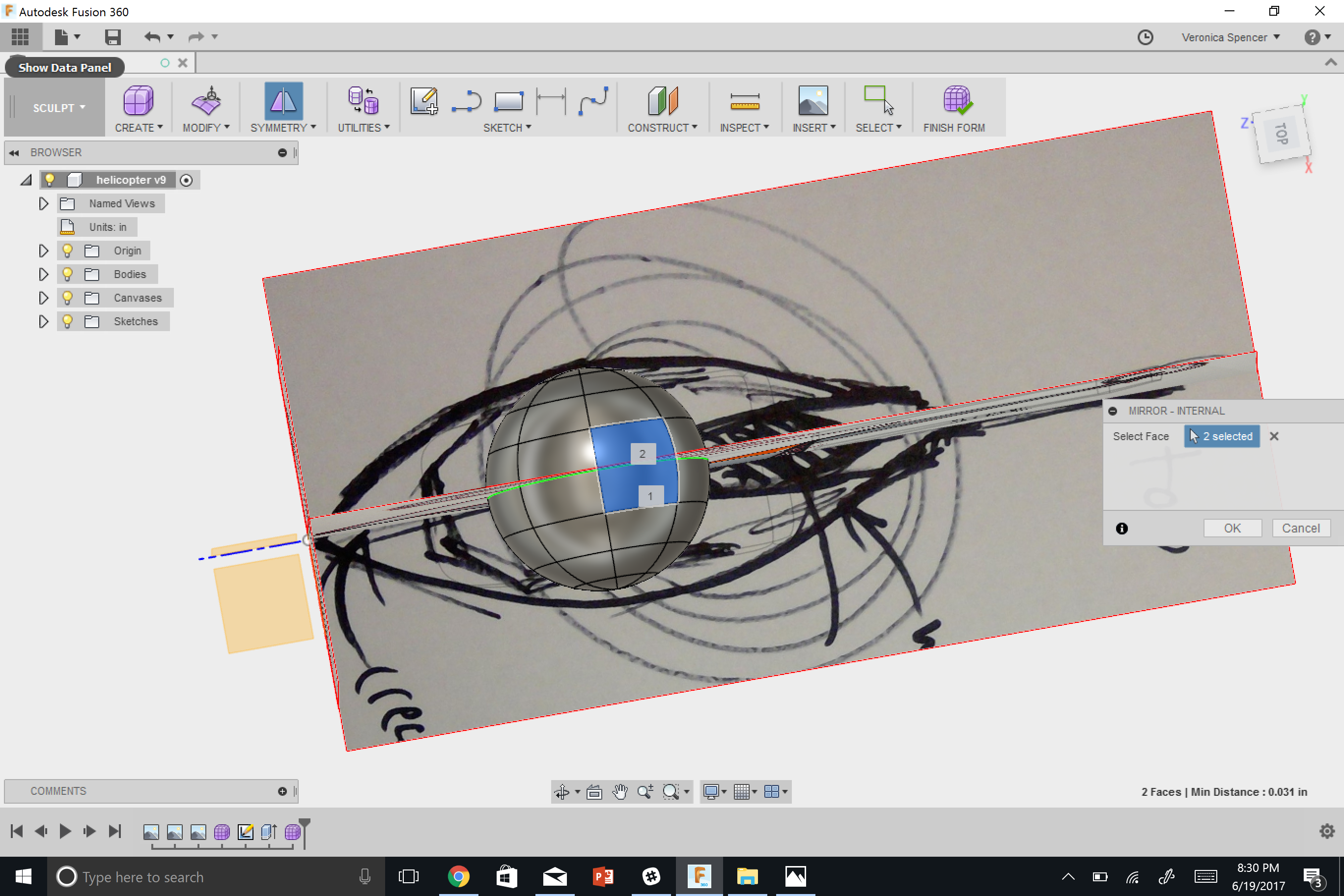Undo the last action
The image size is (1344, 896).
point(152,37)
